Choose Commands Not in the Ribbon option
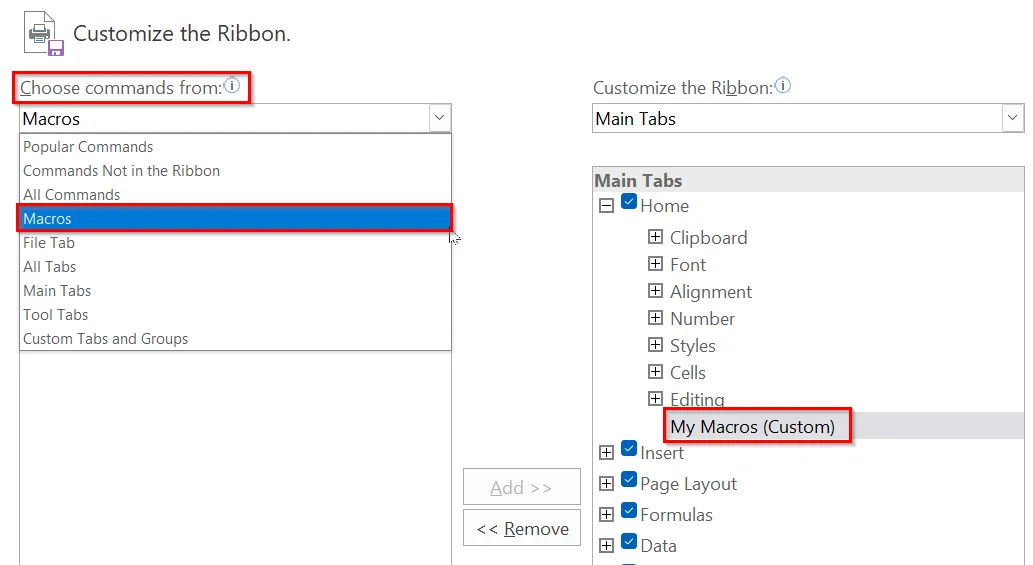The width and height of the screenshot is (1033, 565). [x=235, y=171]
